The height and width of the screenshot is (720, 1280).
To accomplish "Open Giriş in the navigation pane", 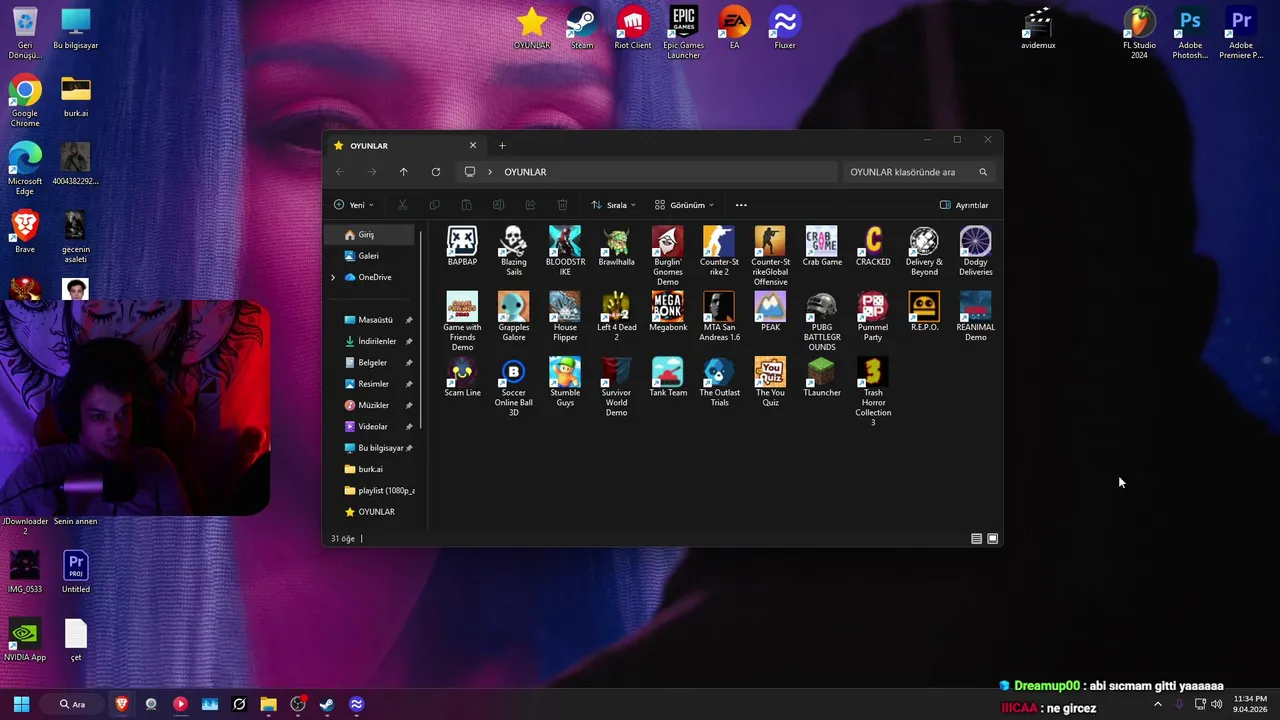I will coord(371,234).
